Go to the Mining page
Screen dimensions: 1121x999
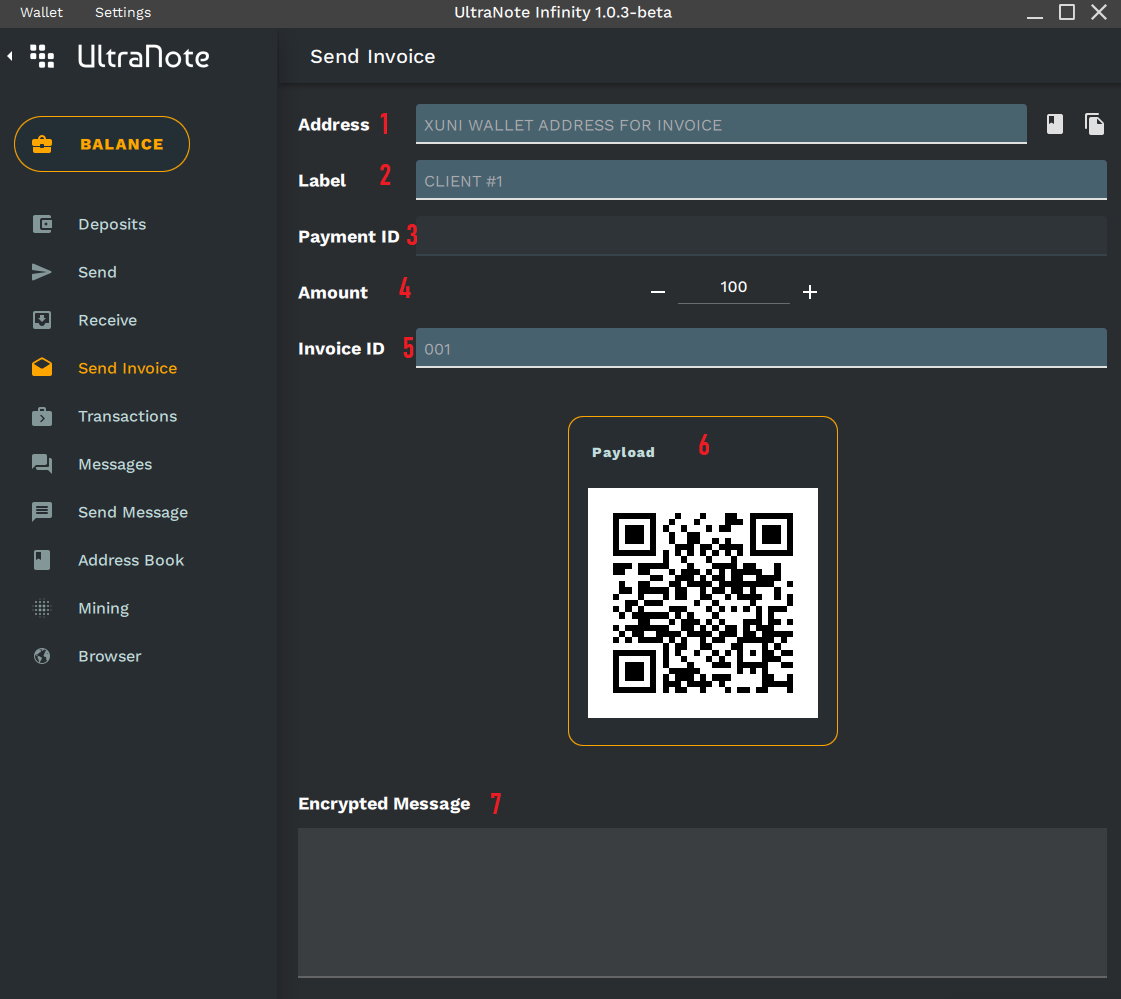click(104, 608)
